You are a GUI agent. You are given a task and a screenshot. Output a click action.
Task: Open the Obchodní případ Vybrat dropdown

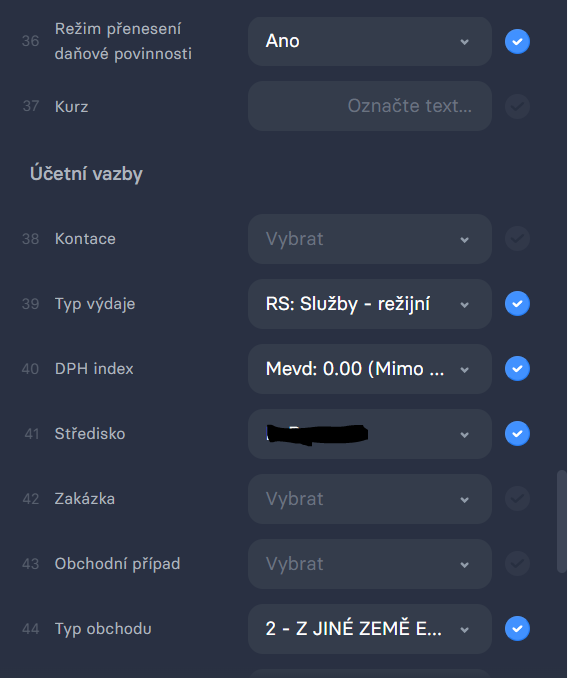pos(370,564)
